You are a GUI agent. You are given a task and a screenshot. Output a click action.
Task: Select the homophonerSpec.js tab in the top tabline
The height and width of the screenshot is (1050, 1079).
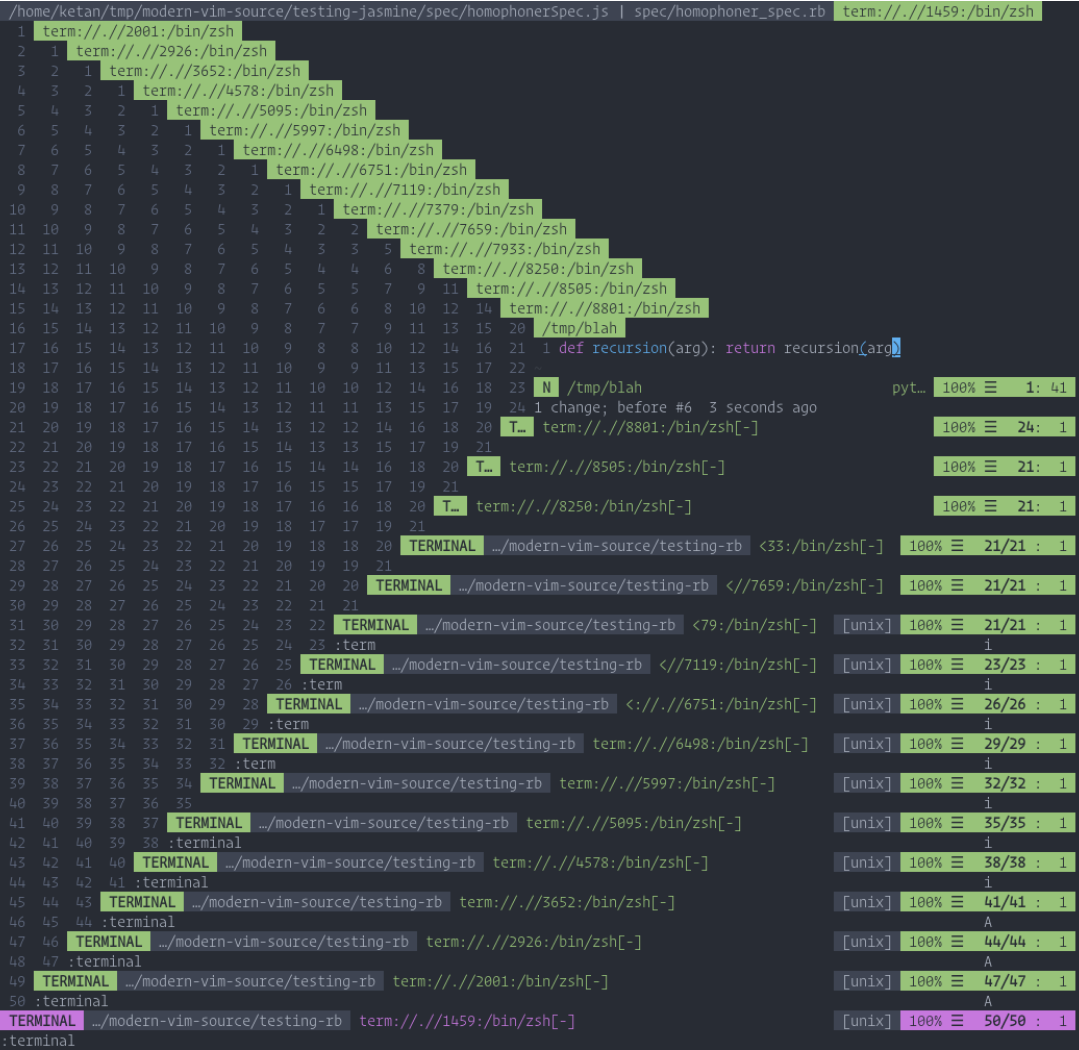tap(316, 11)
